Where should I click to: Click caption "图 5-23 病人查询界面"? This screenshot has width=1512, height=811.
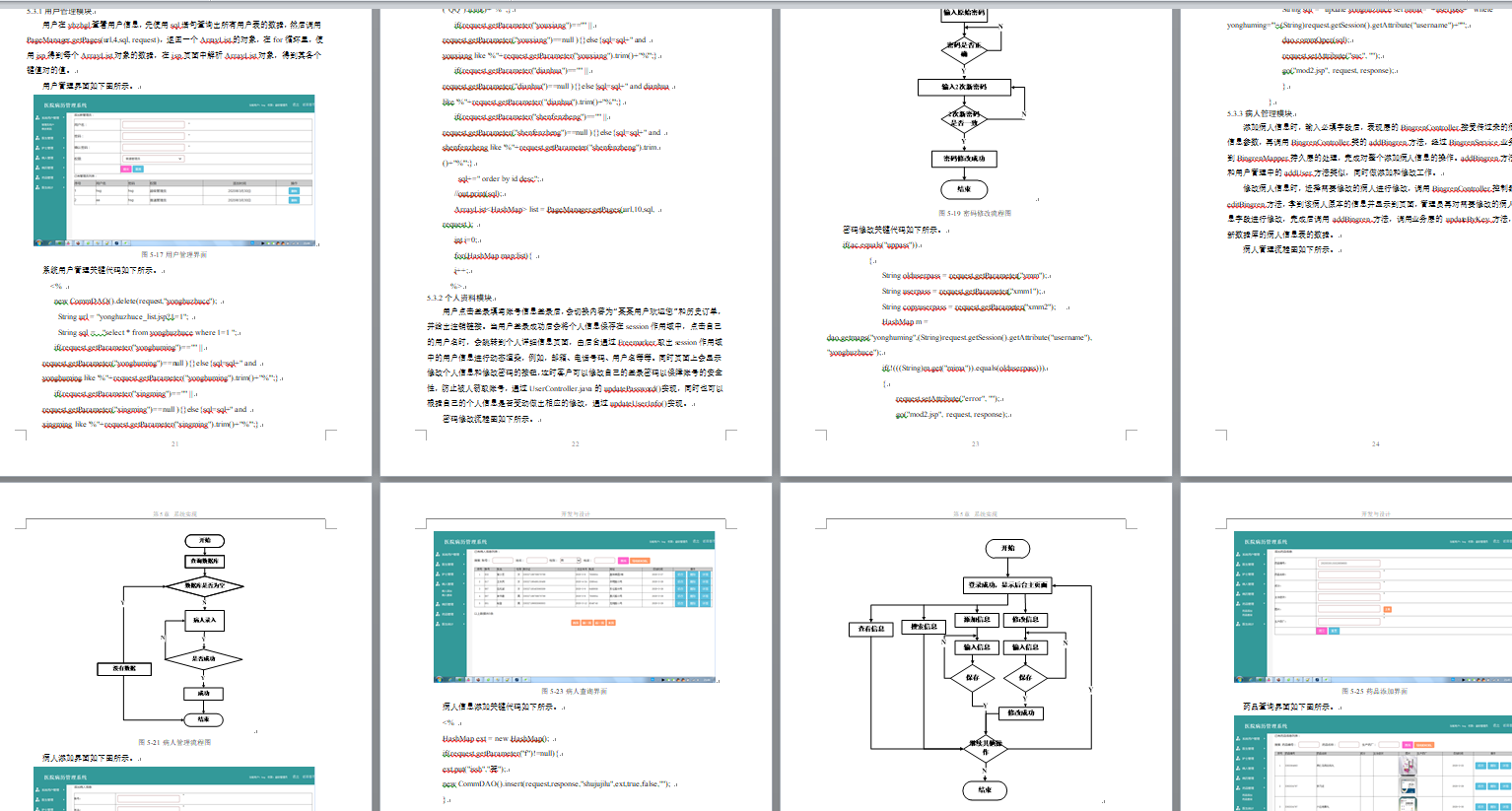click(575, 691)
